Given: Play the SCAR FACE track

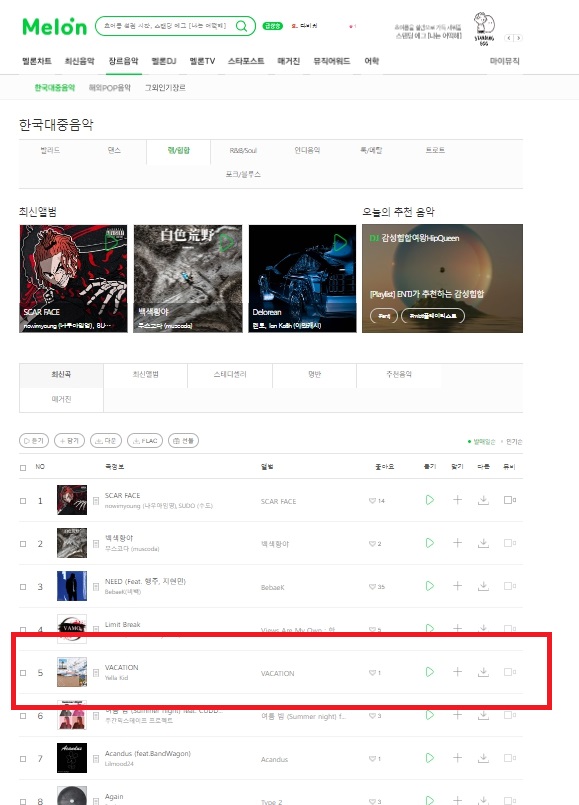Looking at the screenshot, I should click(430, 500).
